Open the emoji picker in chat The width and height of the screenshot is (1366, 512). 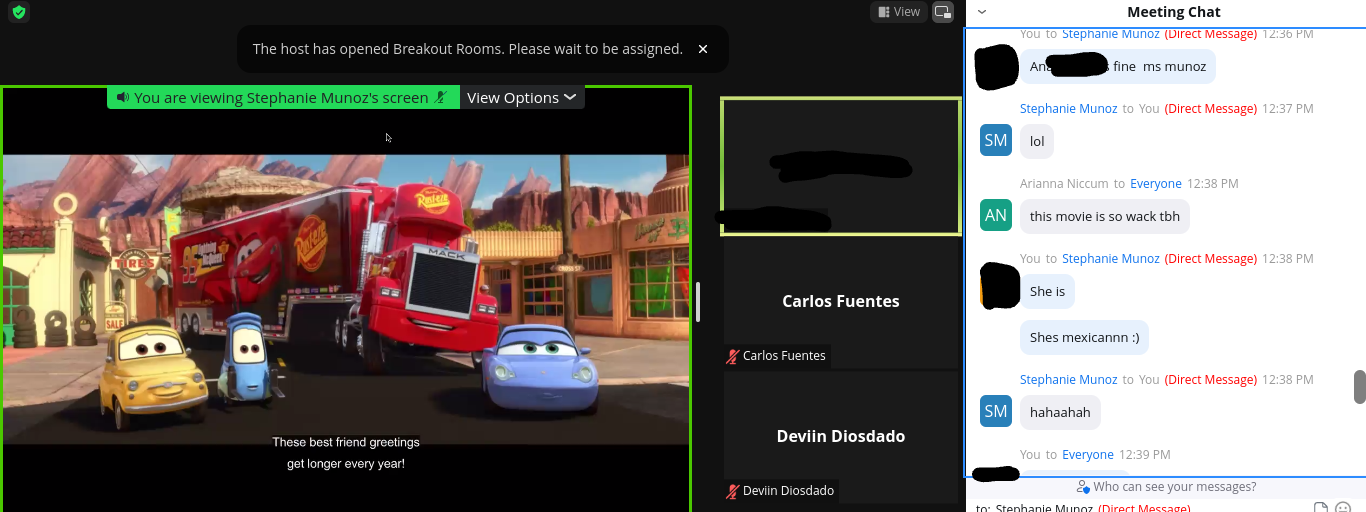coord(1343,508)
